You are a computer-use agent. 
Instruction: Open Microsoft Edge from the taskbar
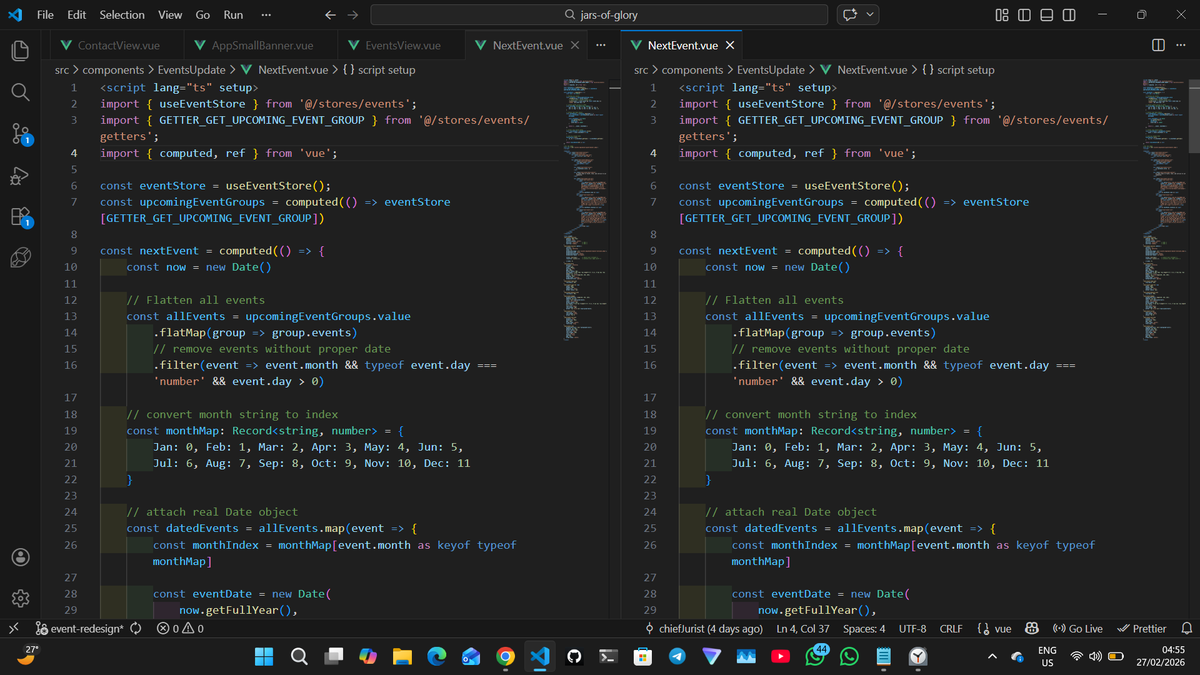(437, 656)
